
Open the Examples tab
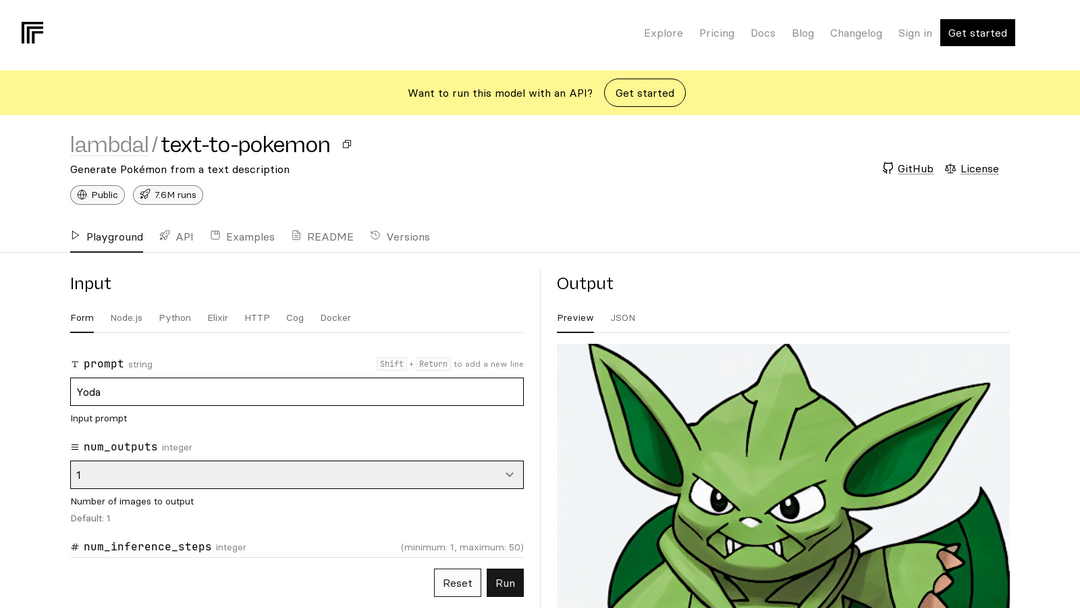[242, 237]
